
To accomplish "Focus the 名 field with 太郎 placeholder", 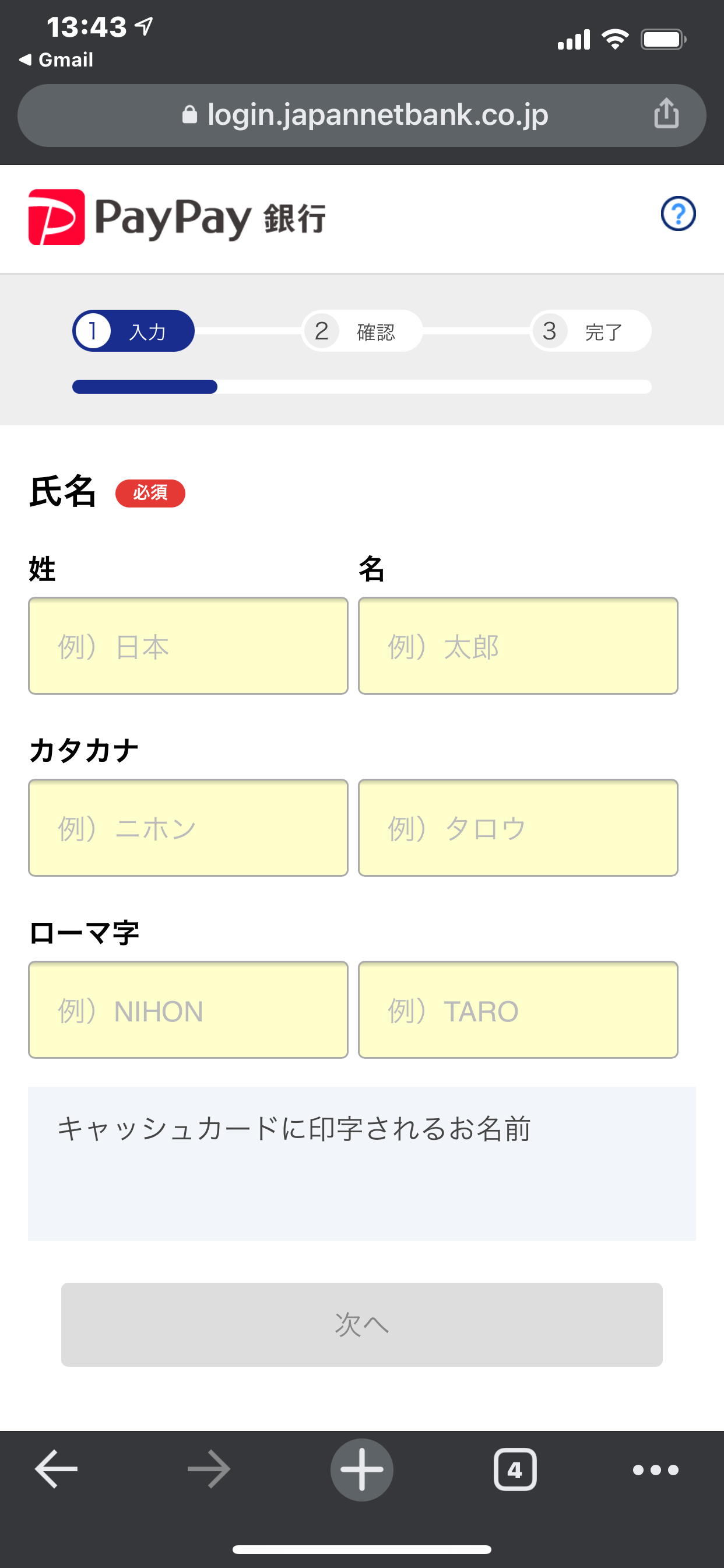I will pos(518,646).
